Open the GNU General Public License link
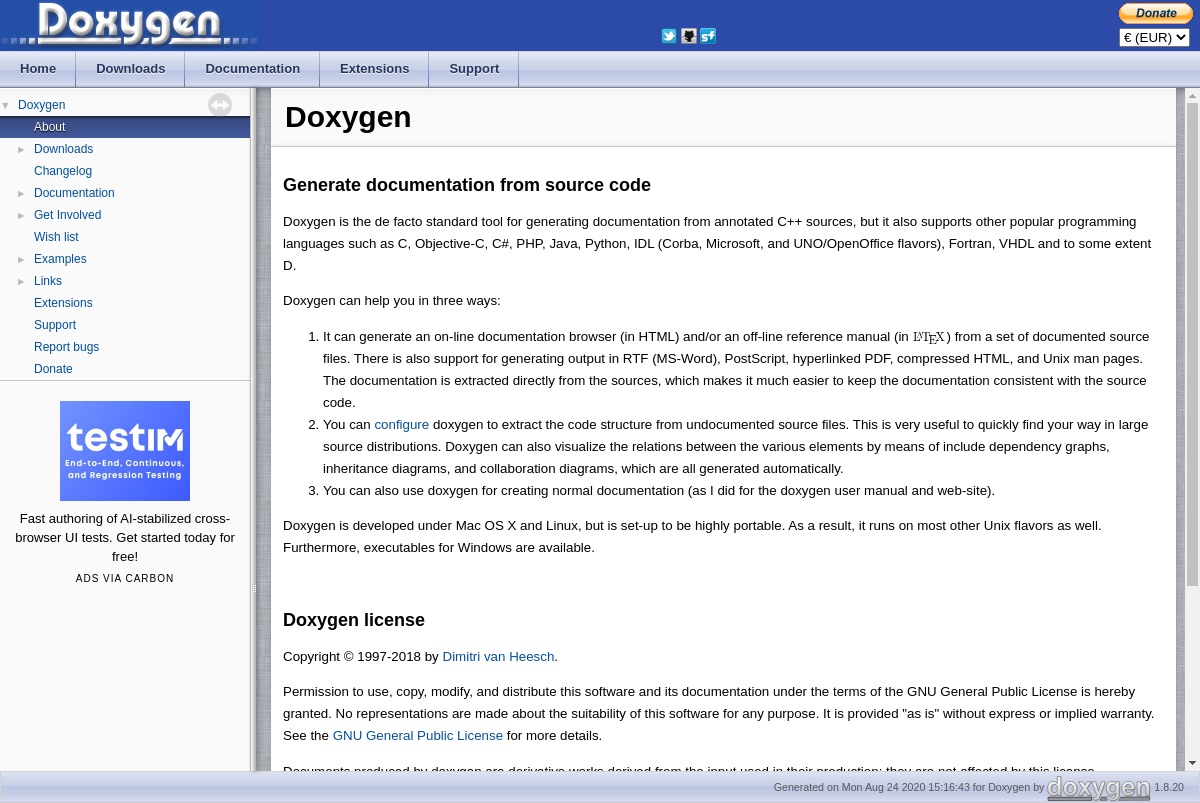This screenshot has height=803, width=1200. tap(417, 736)
